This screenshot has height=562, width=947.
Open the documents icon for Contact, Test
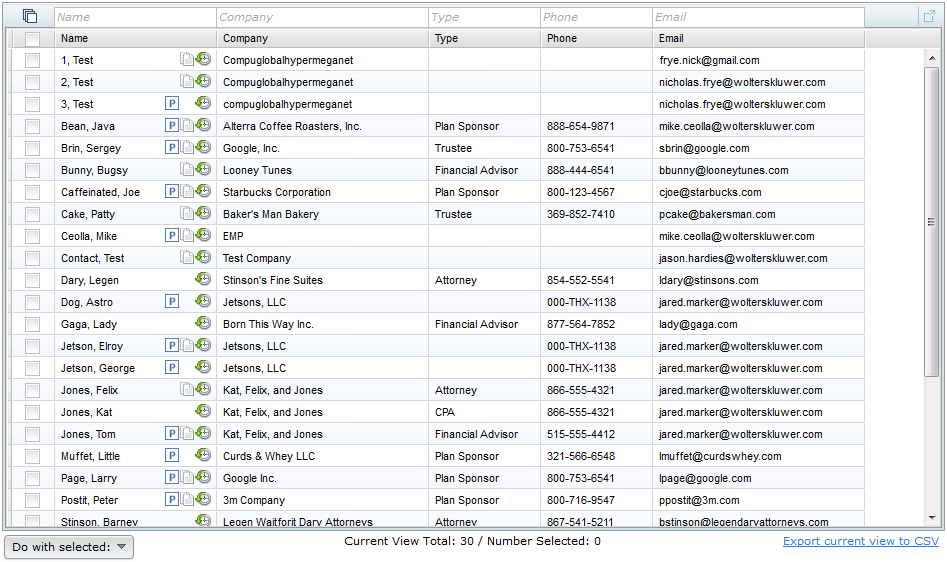[x=187, y=257]
